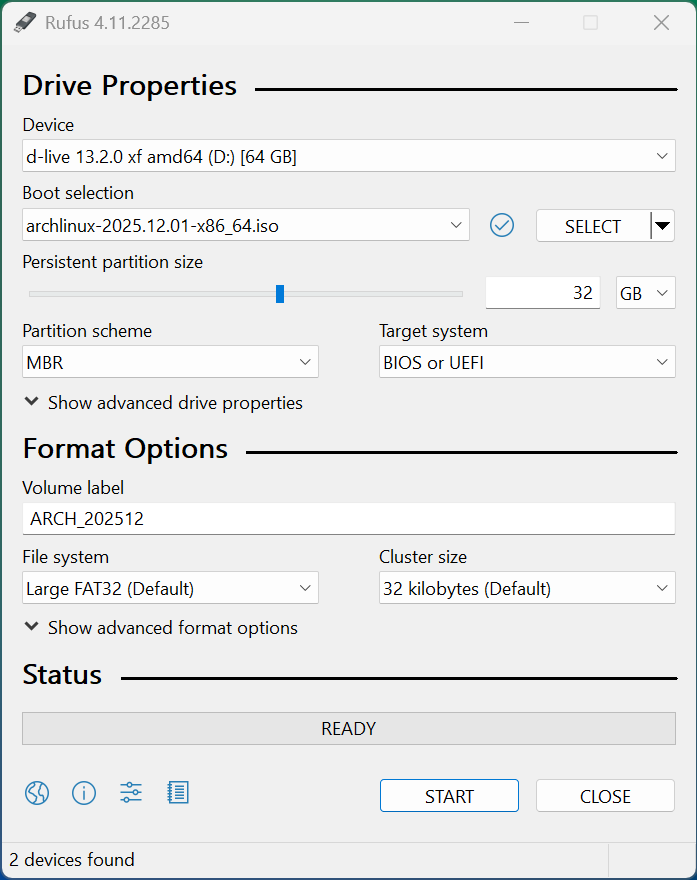
Task: Choose a Partition scheme from dropdown
Action: (170, 363)
